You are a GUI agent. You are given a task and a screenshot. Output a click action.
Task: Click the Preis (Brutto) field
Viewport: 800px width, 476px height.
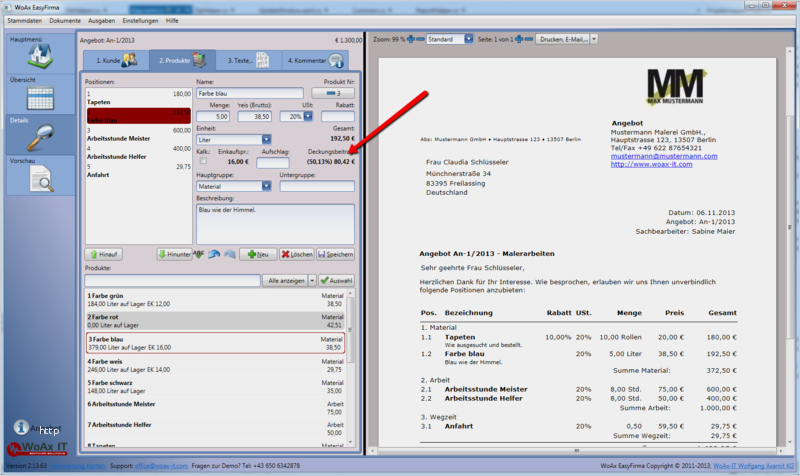[255, 116]
